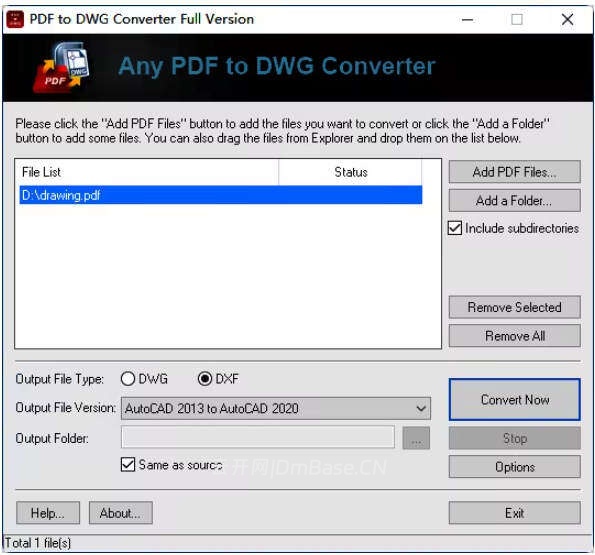
Task: Click the File List column header
Action: point(149,172)
